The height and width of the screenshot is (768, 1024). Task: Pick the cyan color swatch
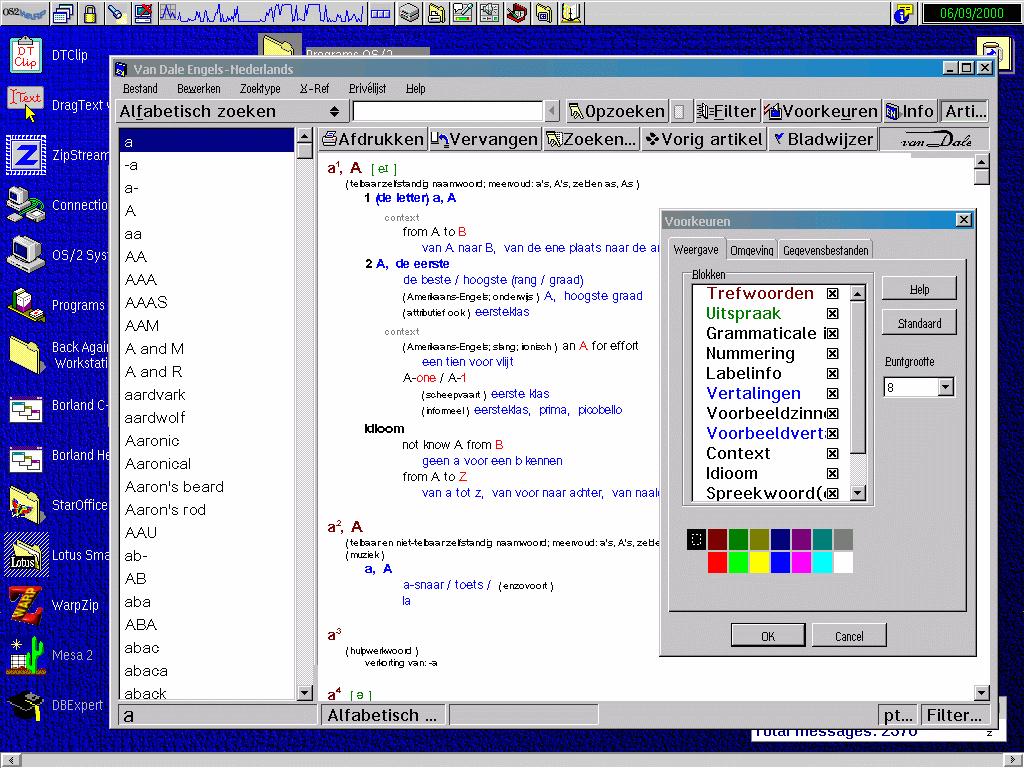822,562
